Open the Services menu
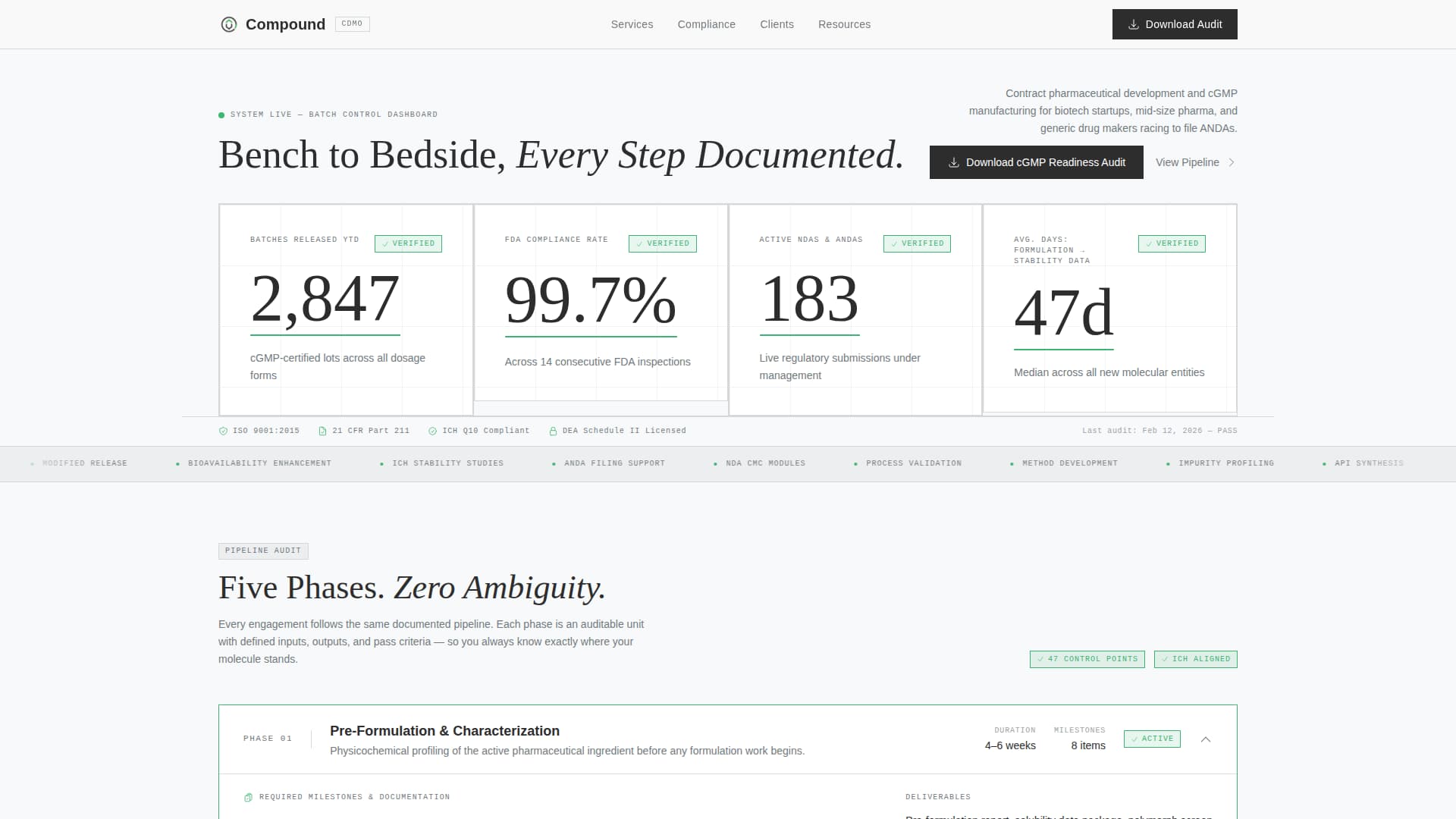1456x819 pixels. pyautogui.click(x=632, y=24)
